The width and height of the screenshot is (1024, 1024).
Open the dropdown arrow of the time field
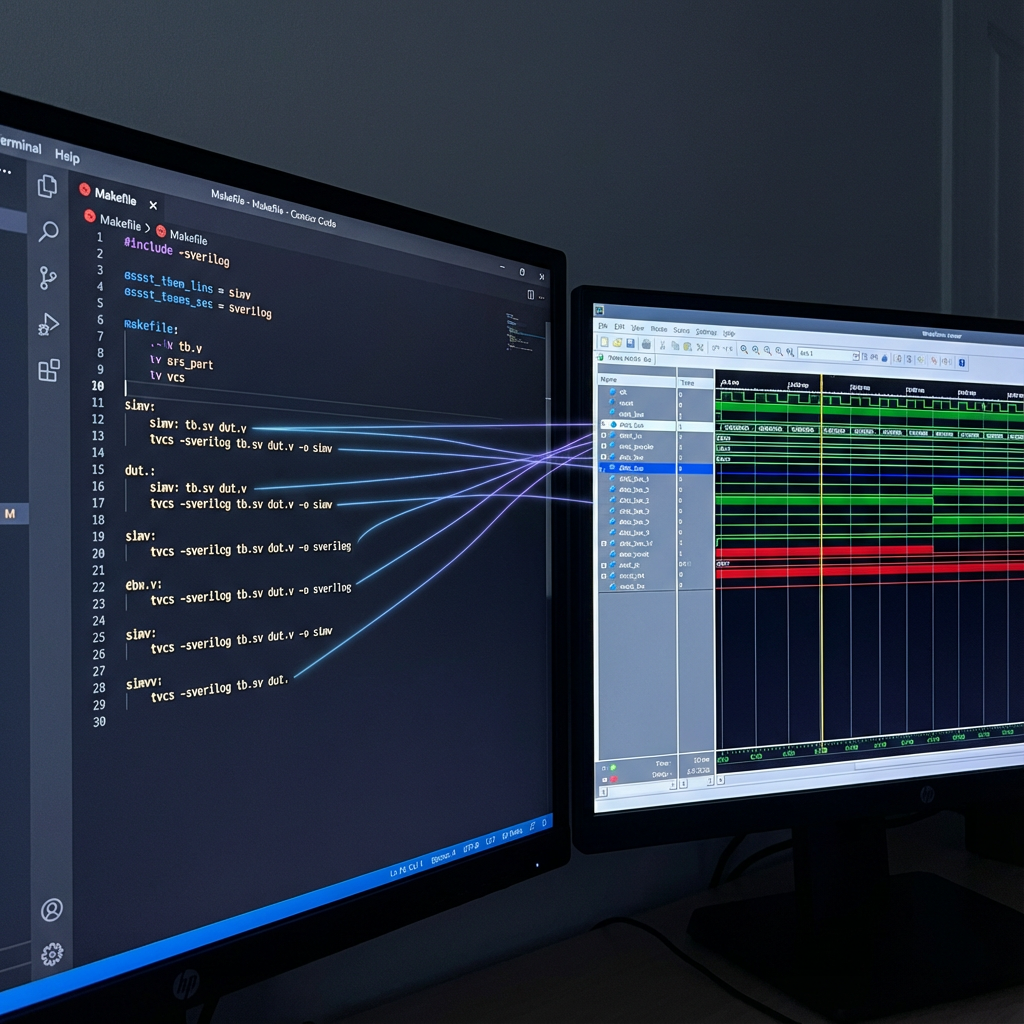coord(856,357)
